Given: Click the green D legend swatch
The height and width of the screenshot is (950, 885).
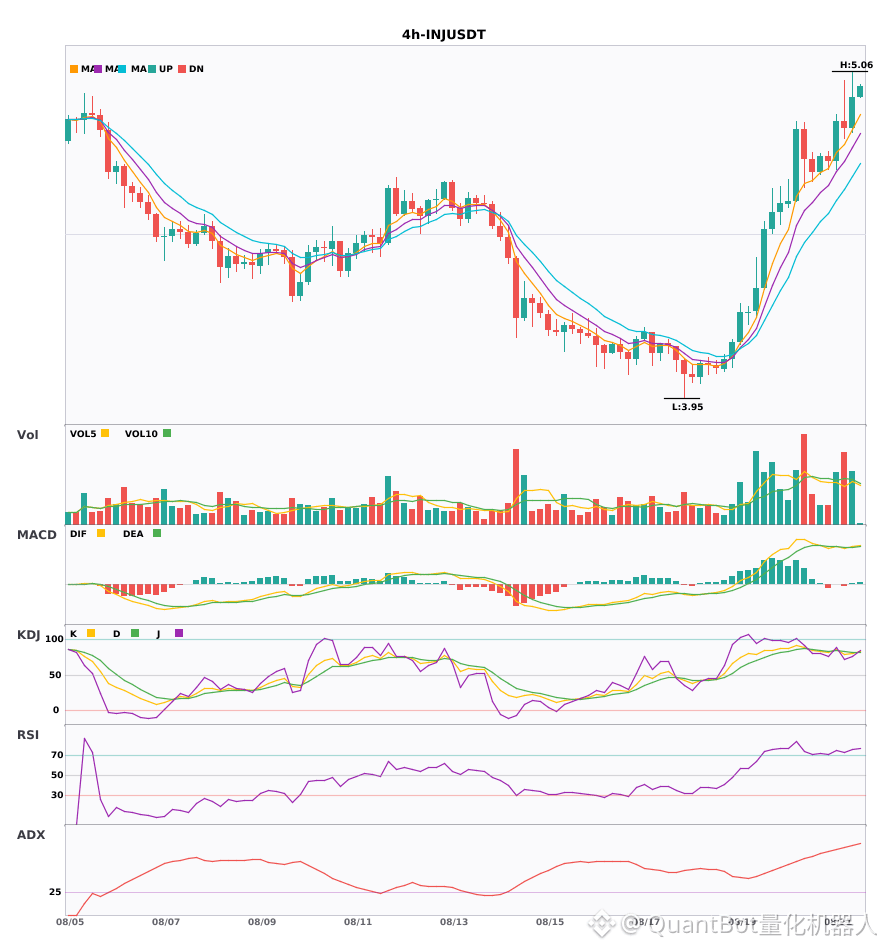Looking at the screenshot, I should [135, 633].
